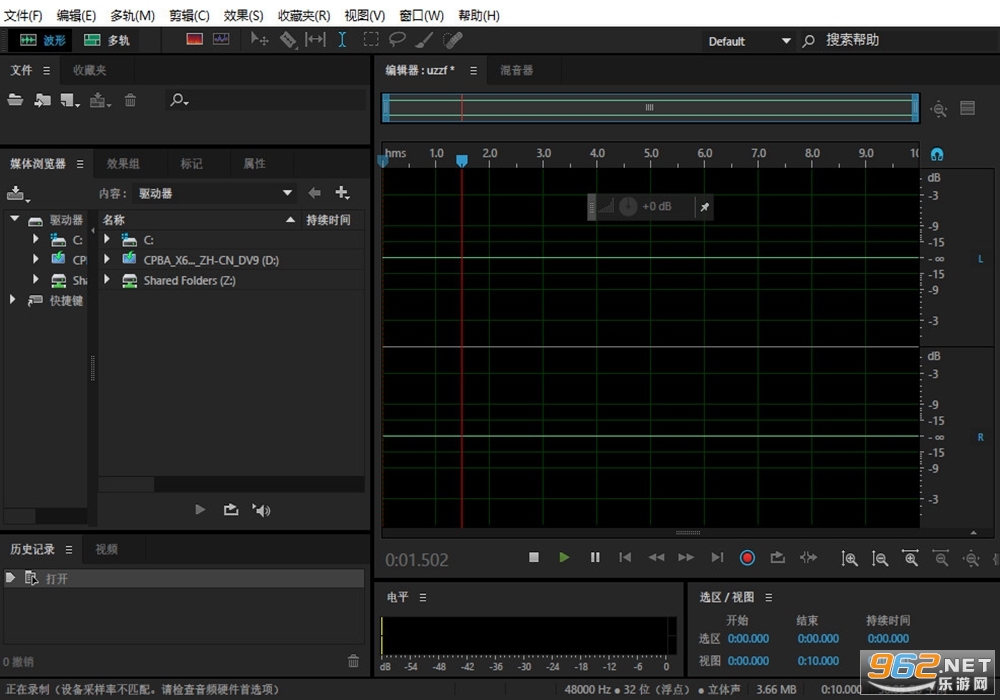Click the media browser preview play button
This screenshot has width=1000, height=700.
(200, 509)
